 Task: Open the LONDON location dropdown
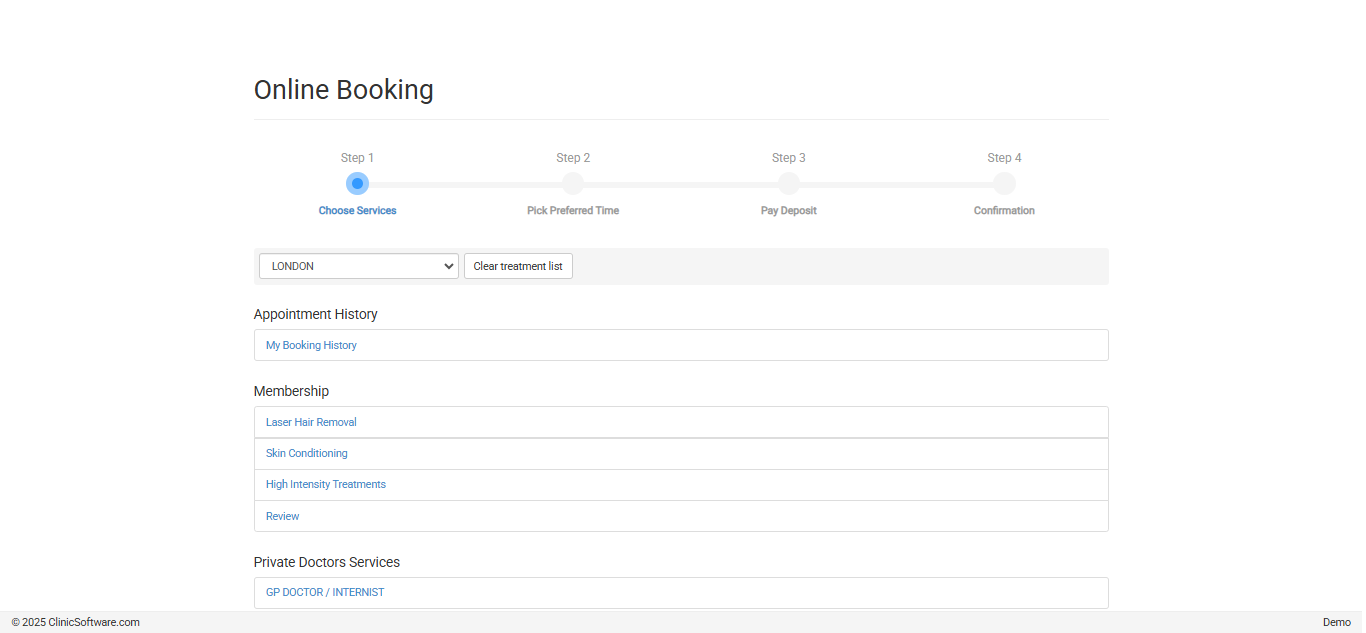[358, 266]
